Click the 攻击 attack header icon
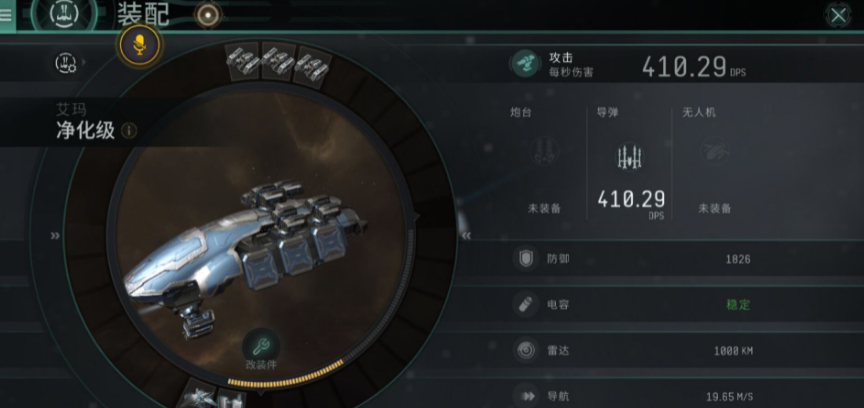The image size is (864, 408). click(525, 64)
